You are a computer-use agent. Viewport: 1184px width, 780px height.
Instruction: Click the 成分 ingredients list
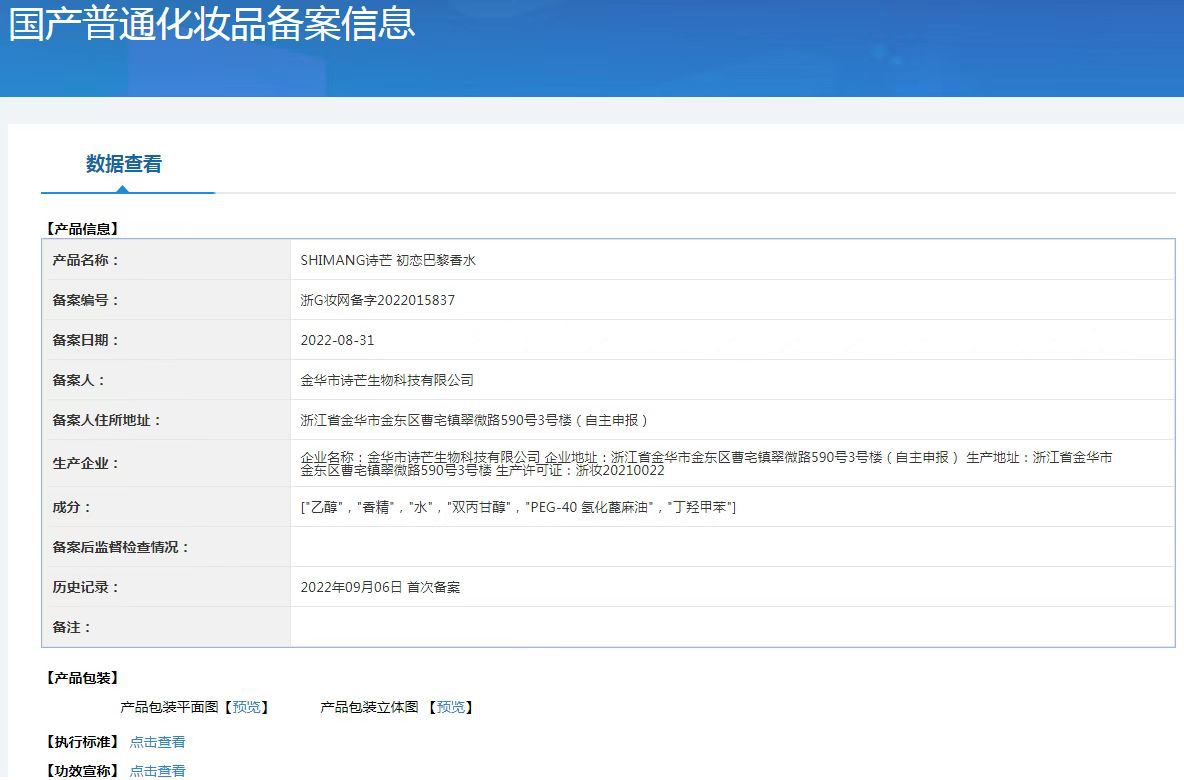[517, 507]
